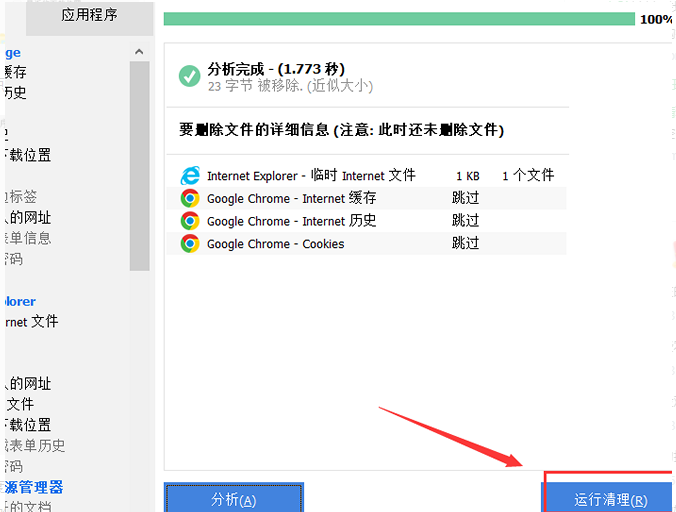Click the 资源管理器 section header

pyautogui.click(x=34, y=487)
